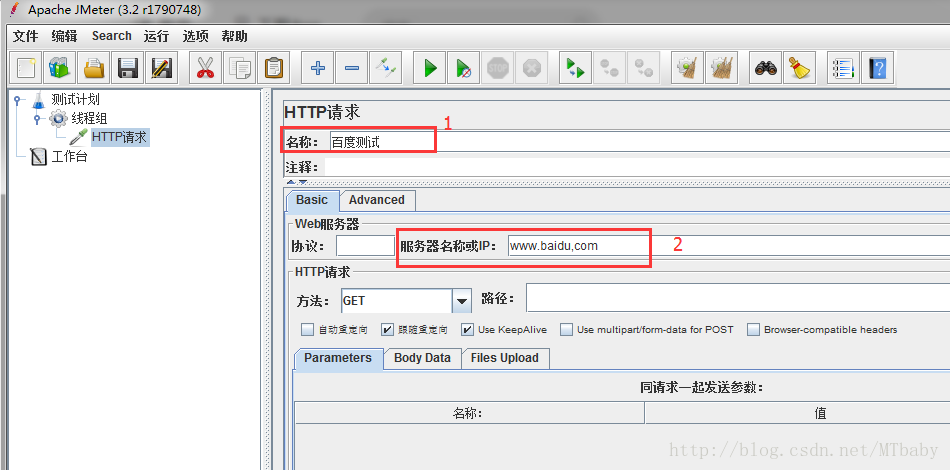Click the 名称 field containing 百度测试

click(x=639, y=142)
